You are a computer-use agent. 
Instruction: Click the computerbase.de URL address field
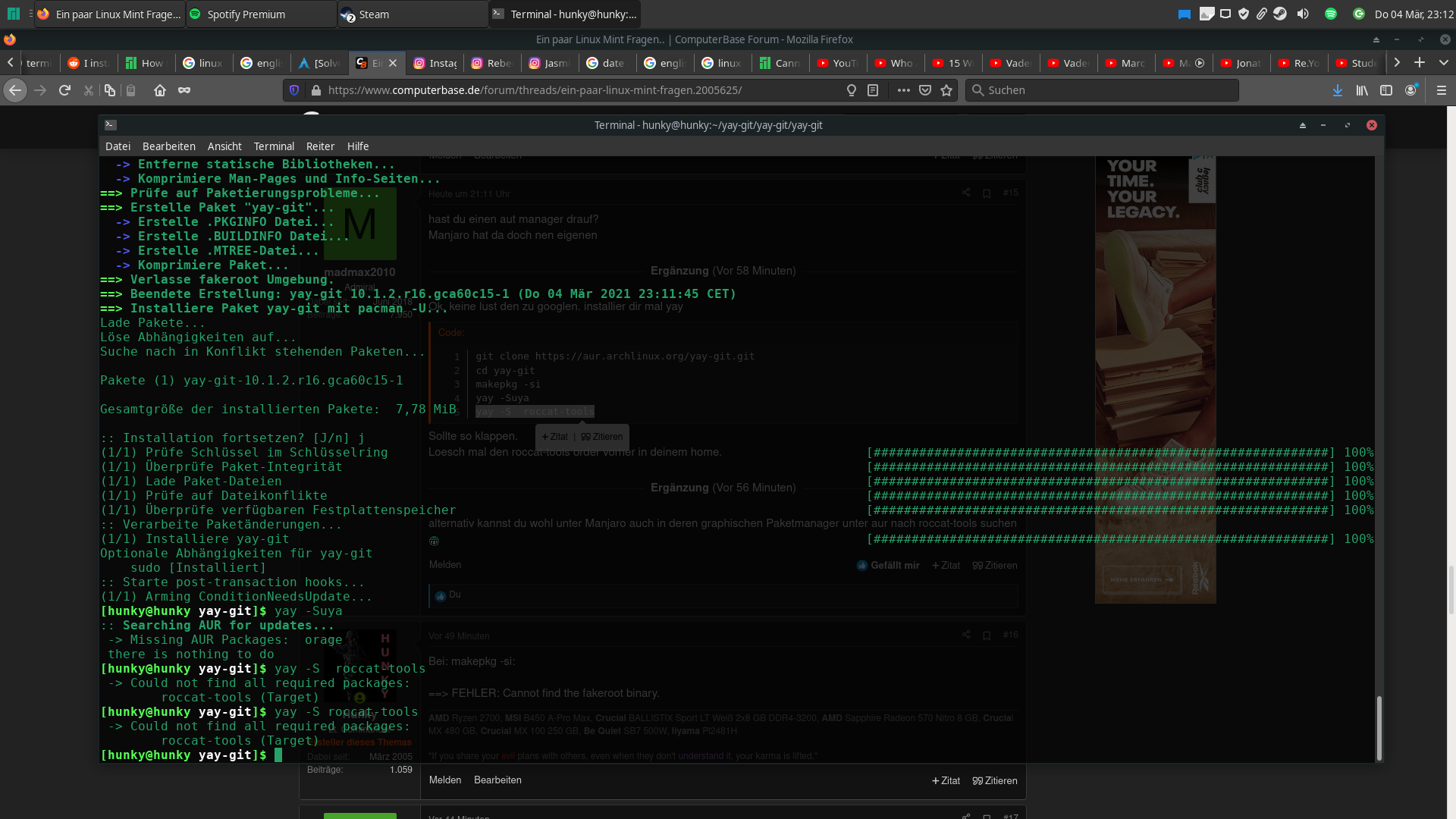tap(535, 90)
